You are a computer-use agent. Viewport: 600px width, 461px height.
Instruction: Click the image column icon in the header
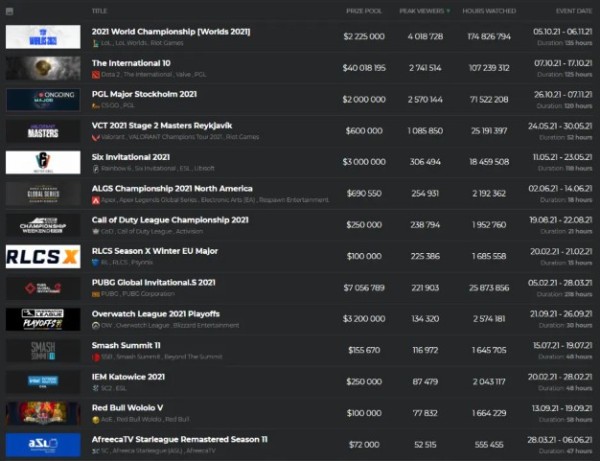coord(10,11)
